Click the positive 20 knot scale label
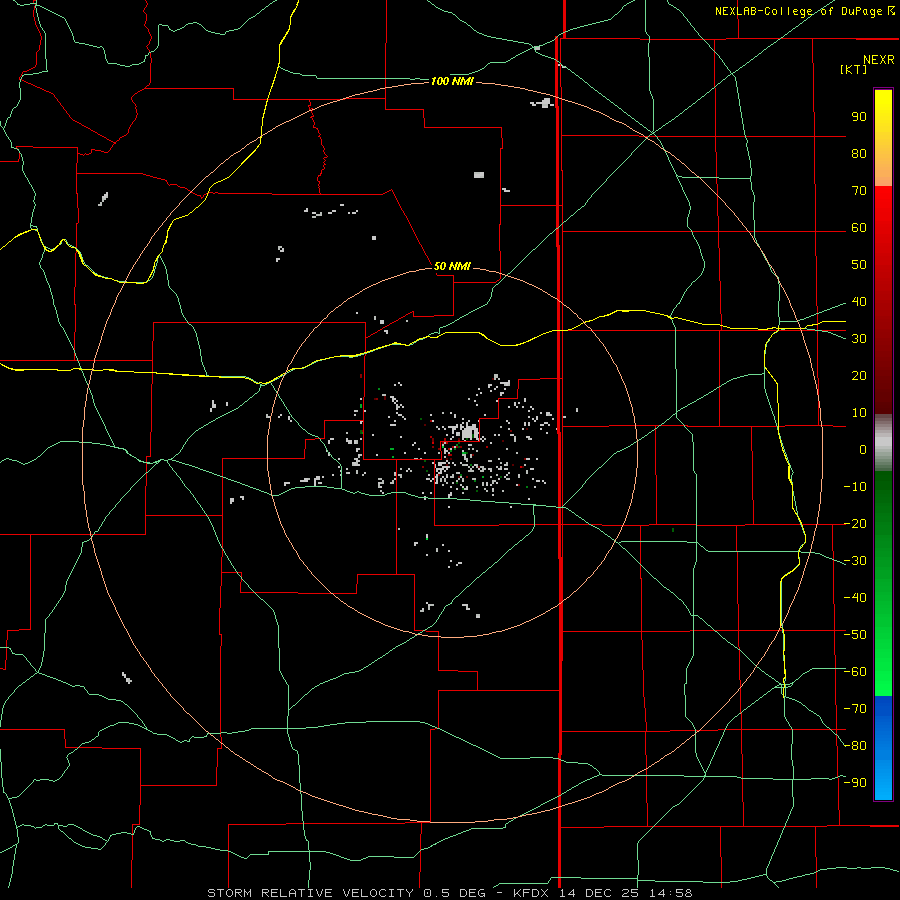Screen dimensions: 900x900 [x=859, y=376]
